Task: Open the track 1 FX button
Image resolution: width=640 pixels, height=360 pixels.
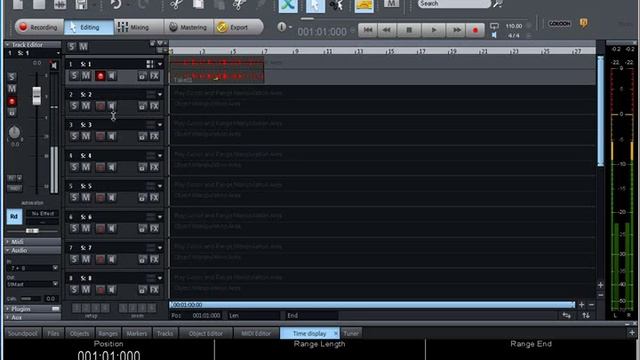Action: click(x=154, y=76)
